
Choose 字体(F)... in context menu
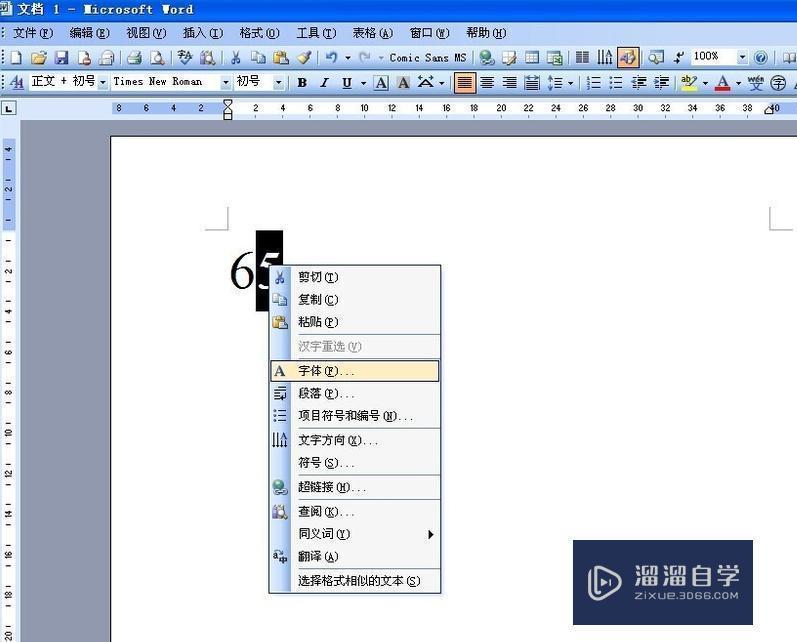coord(355,371)
